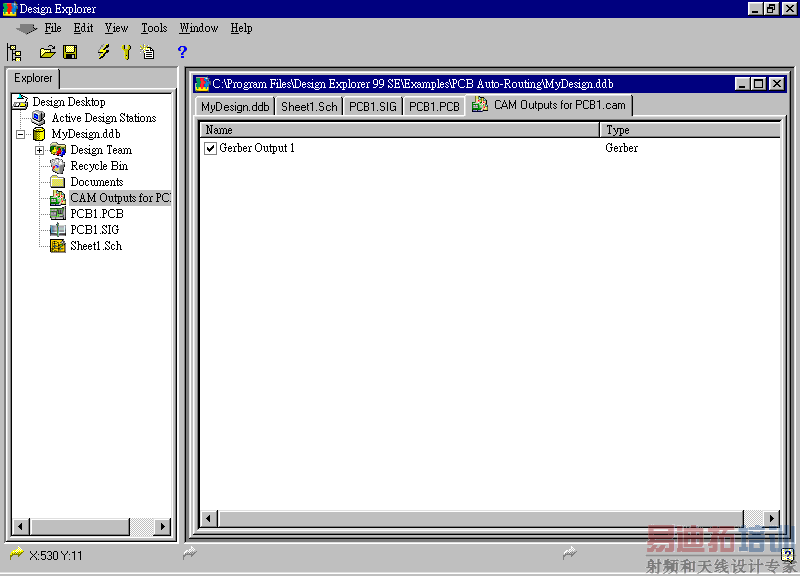Screen dimensions: 800x576
Task: Click the Active Design Stations icon
Action: point(38,118)
